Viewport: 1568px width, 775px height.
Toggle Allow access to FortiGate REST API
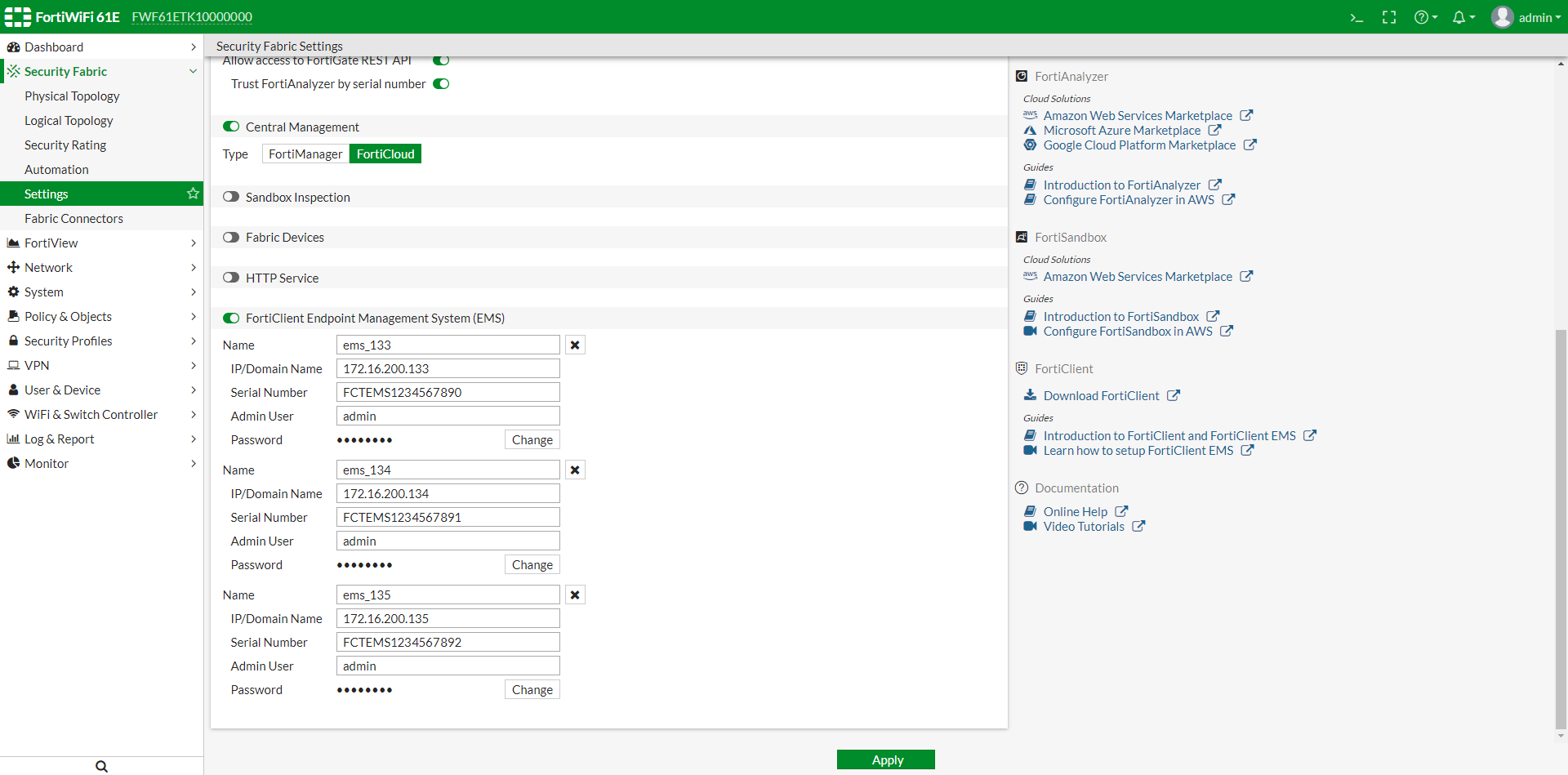click(441, 60)
